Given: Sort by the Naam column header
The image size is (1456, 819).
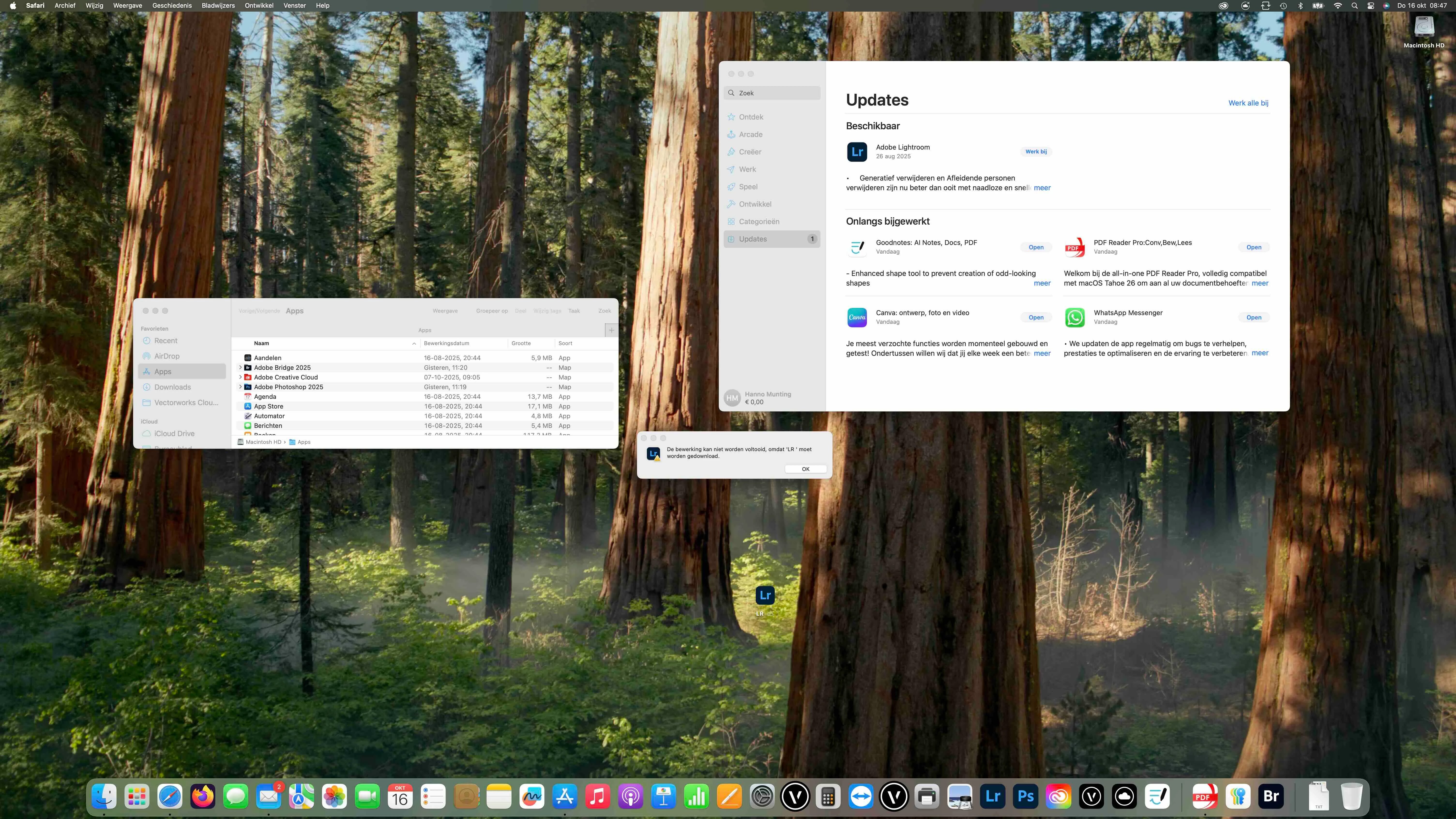Looking at the screenshot, I should pyautogui.click(x=262, y=343).
